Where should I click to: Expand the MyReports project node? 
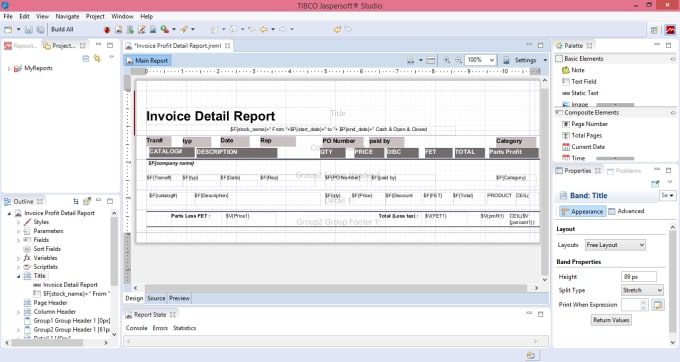pos(9,68)
